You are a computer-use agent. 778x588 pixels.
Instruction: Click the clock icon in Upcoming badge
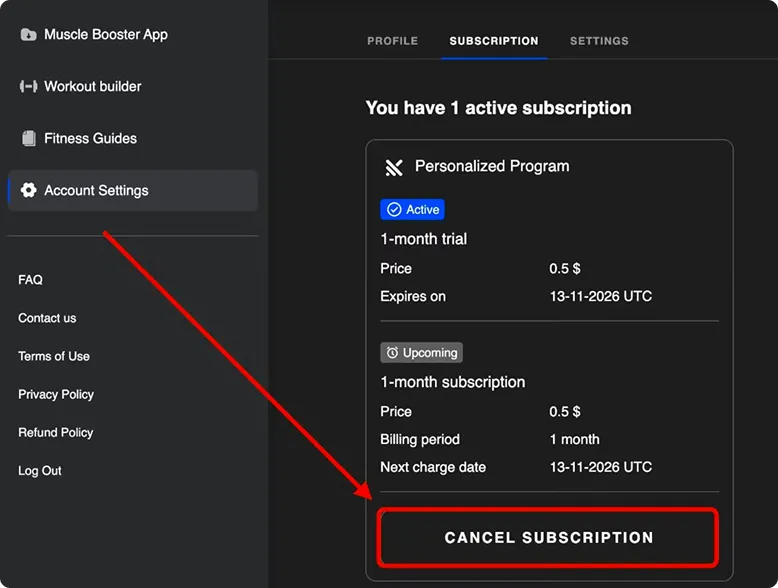[392, 353]
